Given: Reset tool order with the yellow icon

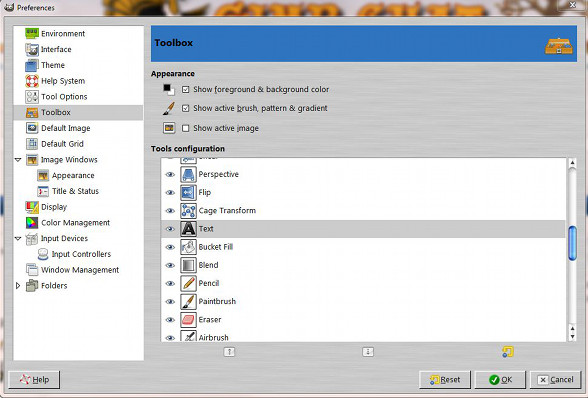Looking at the screenshot, I should (x=508, y=352).
